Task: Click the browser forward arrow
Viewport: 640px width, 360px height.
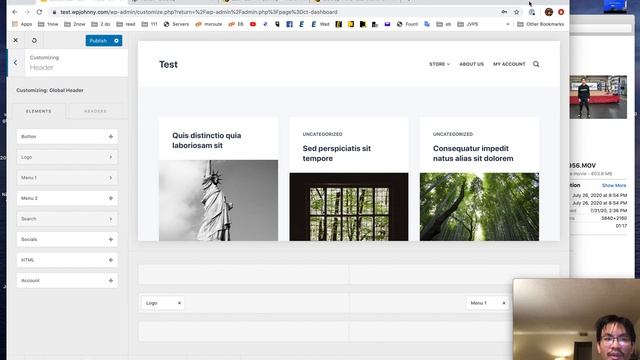Action: (27, 12)
